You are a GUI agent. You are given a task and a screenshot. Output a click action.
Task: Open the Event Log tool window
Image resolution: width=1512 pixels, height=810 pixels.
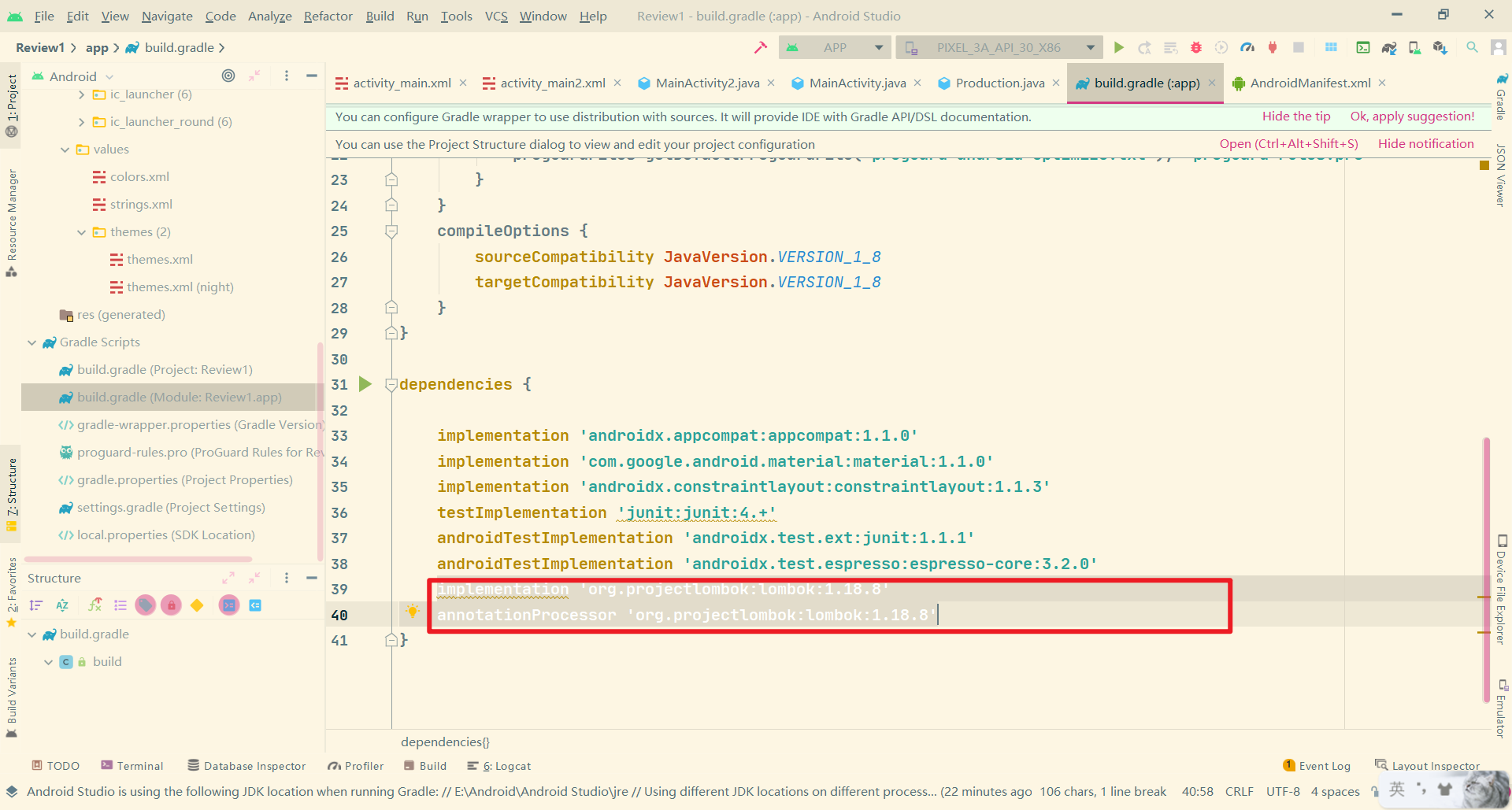pyautogui.click(x=1317, y=766)
